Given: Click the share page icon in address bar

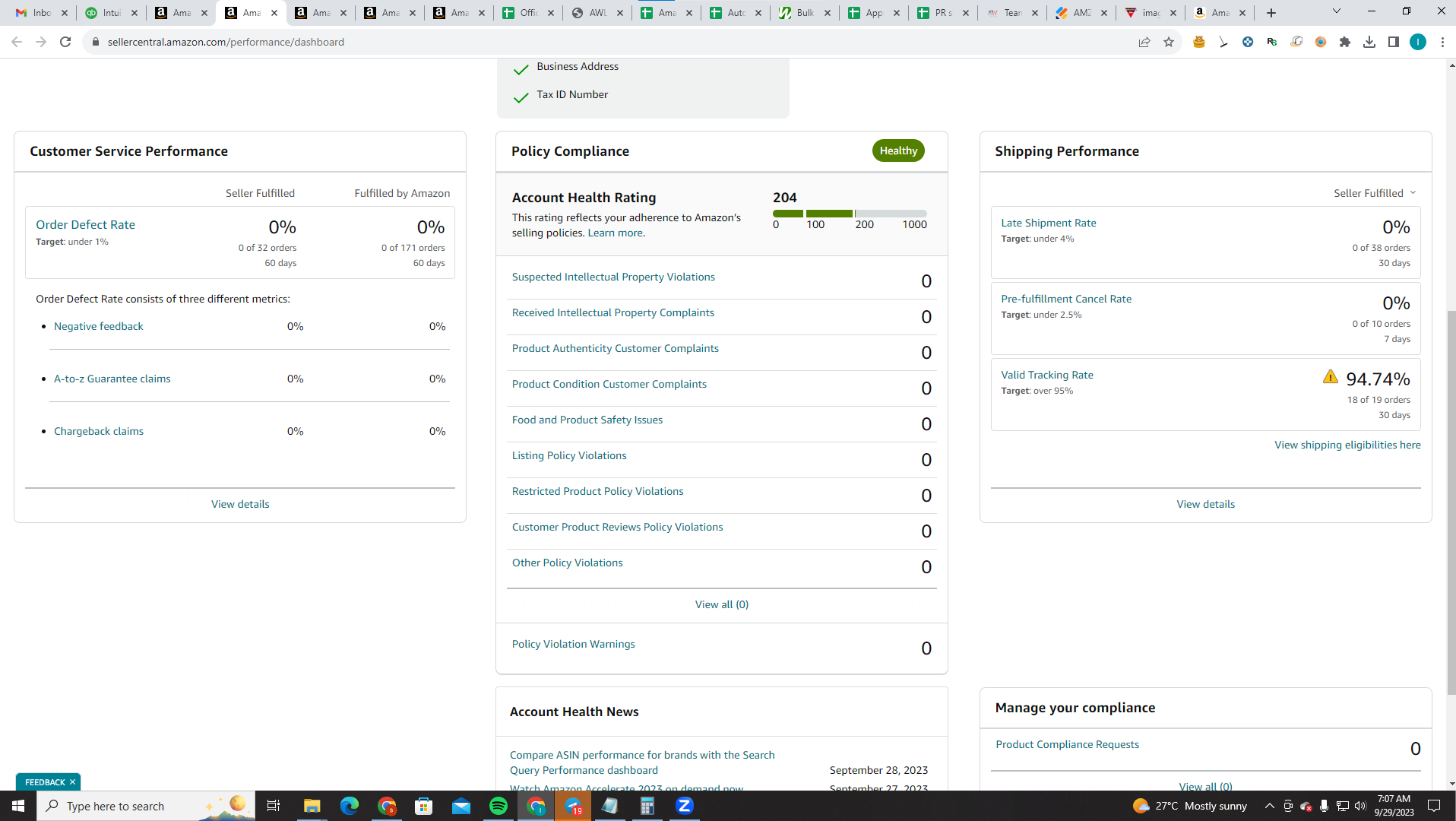Looking at the screenshot, I should point(1144,42).
